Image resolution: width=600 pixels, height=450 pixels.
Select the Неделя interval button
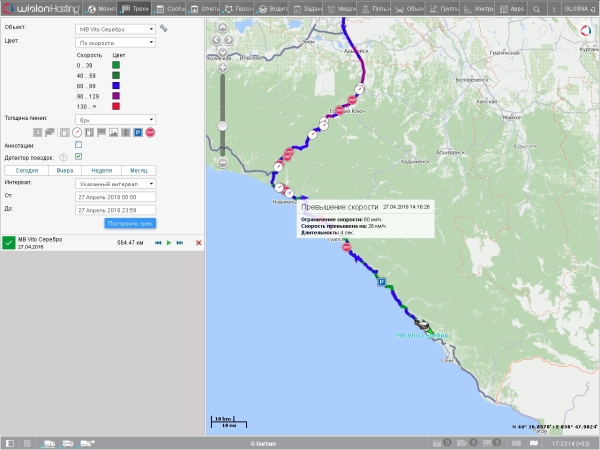pyautogui.click(x=101, y=170)
